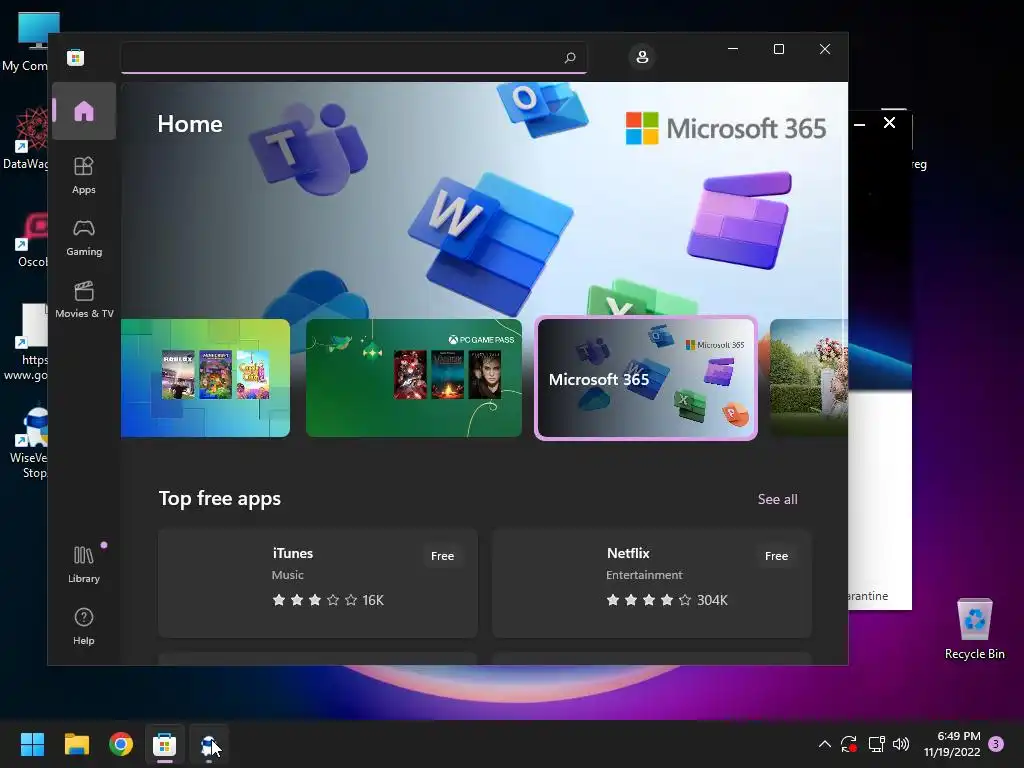
Task: Open the Home section in the Store sidebar
Action: (x=84, y=111)
